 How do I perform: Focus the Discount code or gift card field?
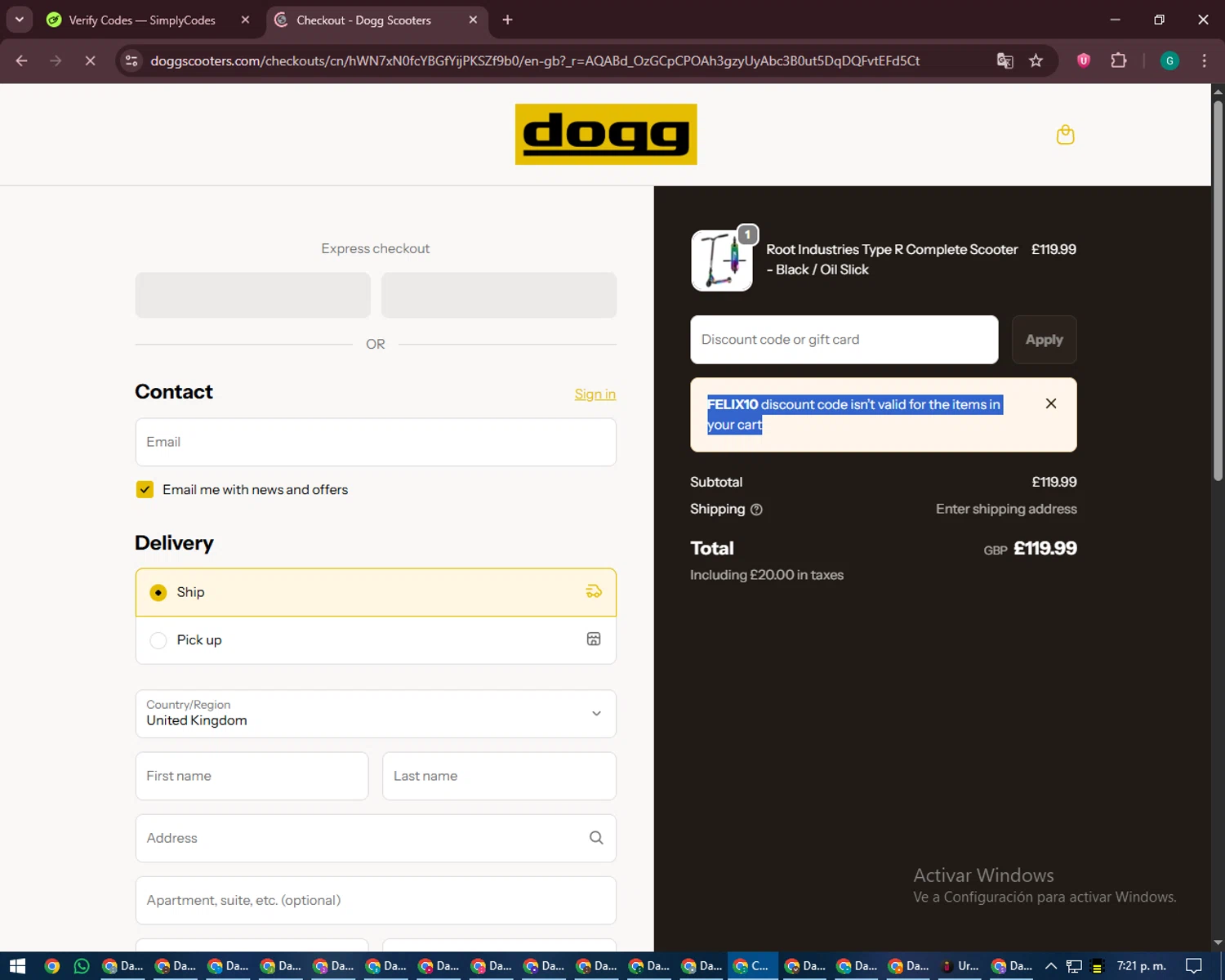(x=844, y=340)
